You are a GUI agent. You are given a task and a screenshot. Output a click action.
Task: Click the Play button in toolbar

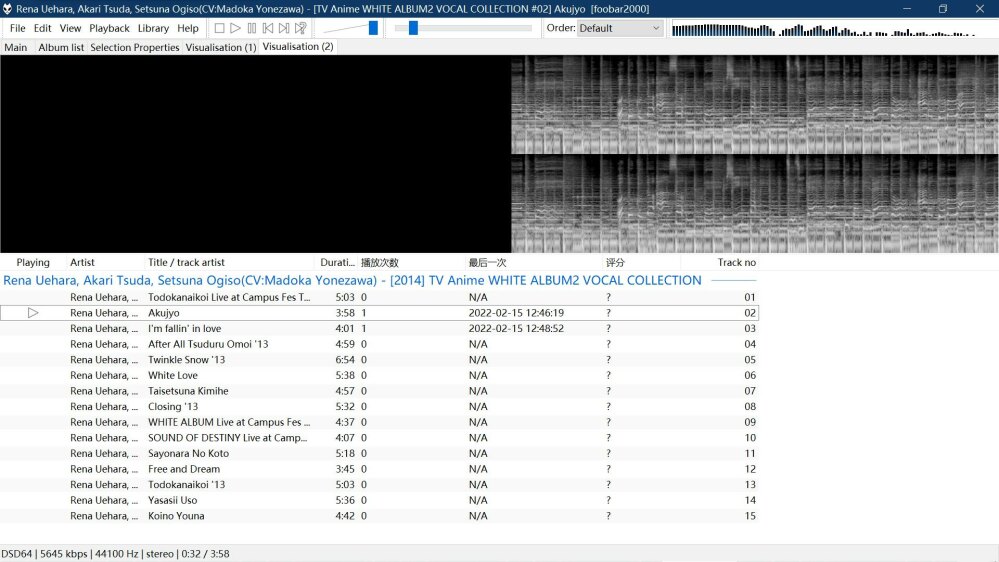(235, 28)
